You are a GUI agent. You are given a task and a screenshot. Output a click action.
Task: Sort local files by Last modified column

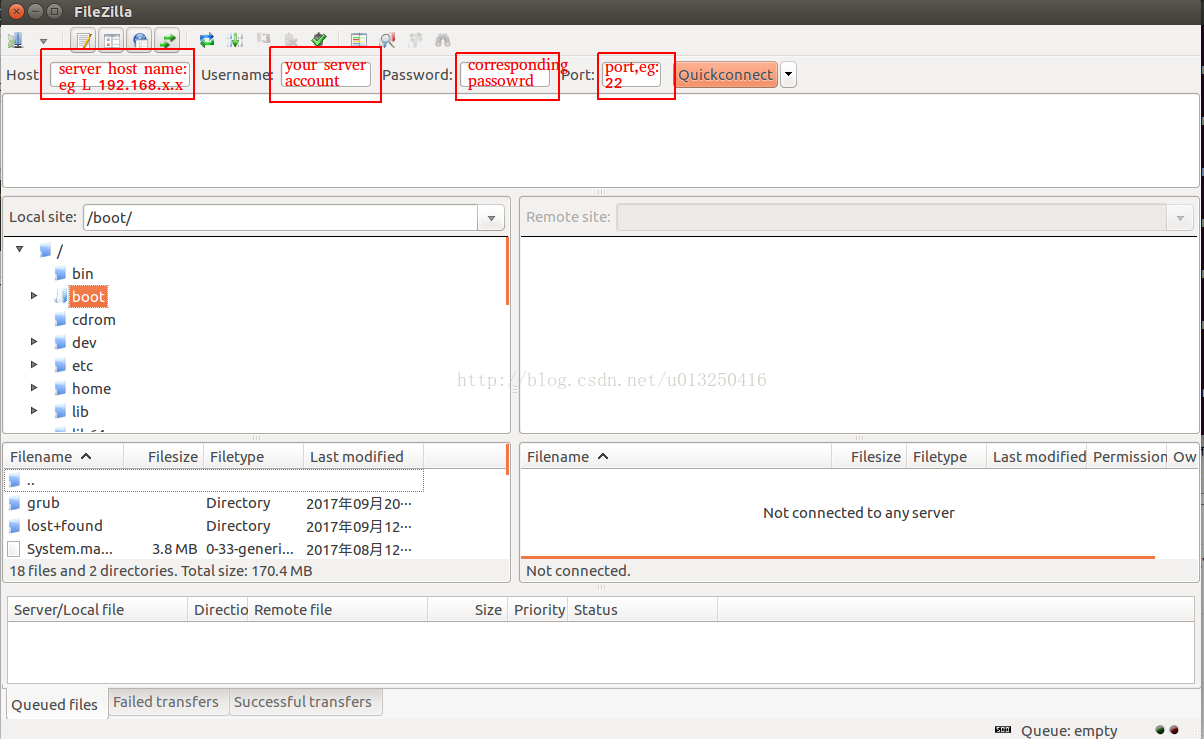tap(357, 457)
